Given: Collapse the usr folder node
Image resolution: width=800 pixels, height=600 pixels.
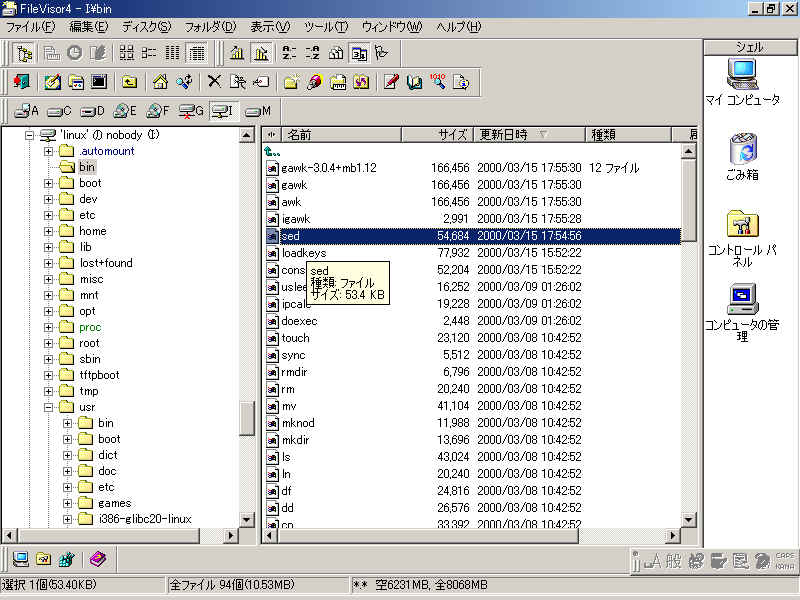Looking at the screenshot, I should tap(48, 407).
